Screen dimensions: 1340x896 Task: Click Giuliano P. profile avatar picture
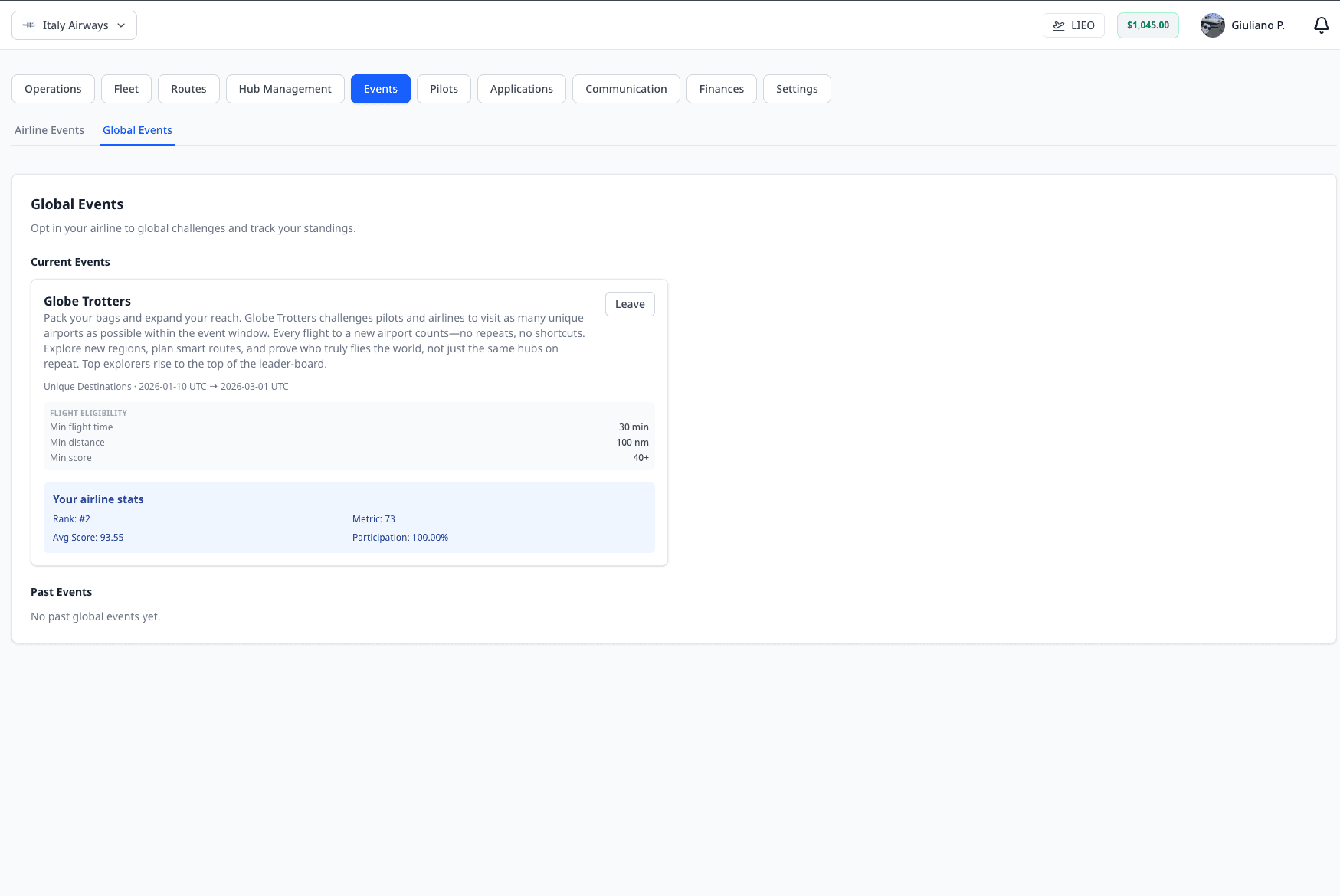click(x=1212, y=25)
